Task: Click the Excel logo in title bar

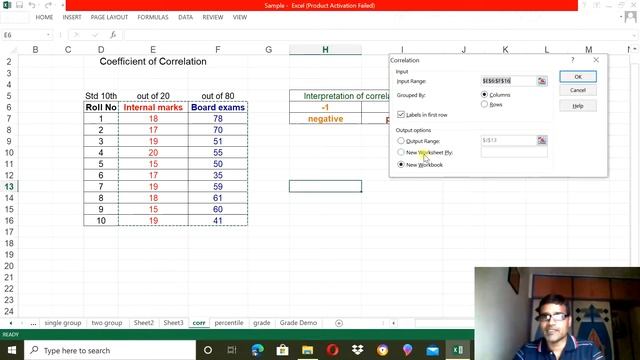Action: pyautogui.click(x=7, y=5)
